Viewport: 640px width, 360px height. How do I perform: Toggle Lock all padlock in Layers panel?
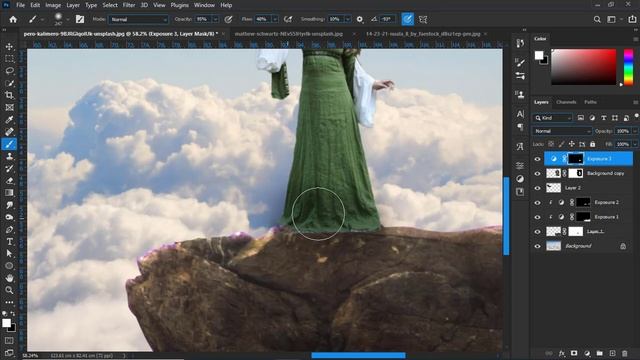[x=592, y=144]
